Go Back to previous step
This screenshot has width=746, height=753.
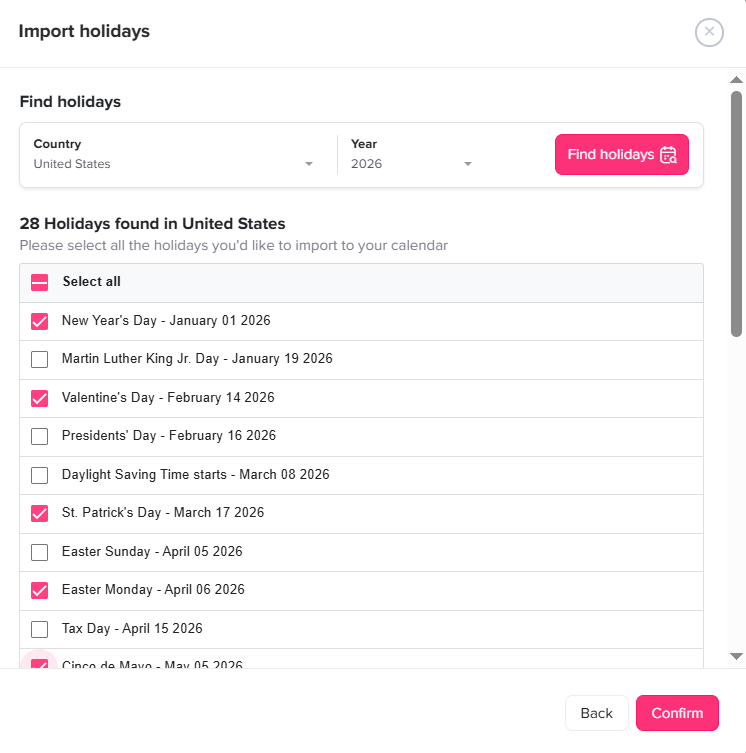tap(596, 713)
